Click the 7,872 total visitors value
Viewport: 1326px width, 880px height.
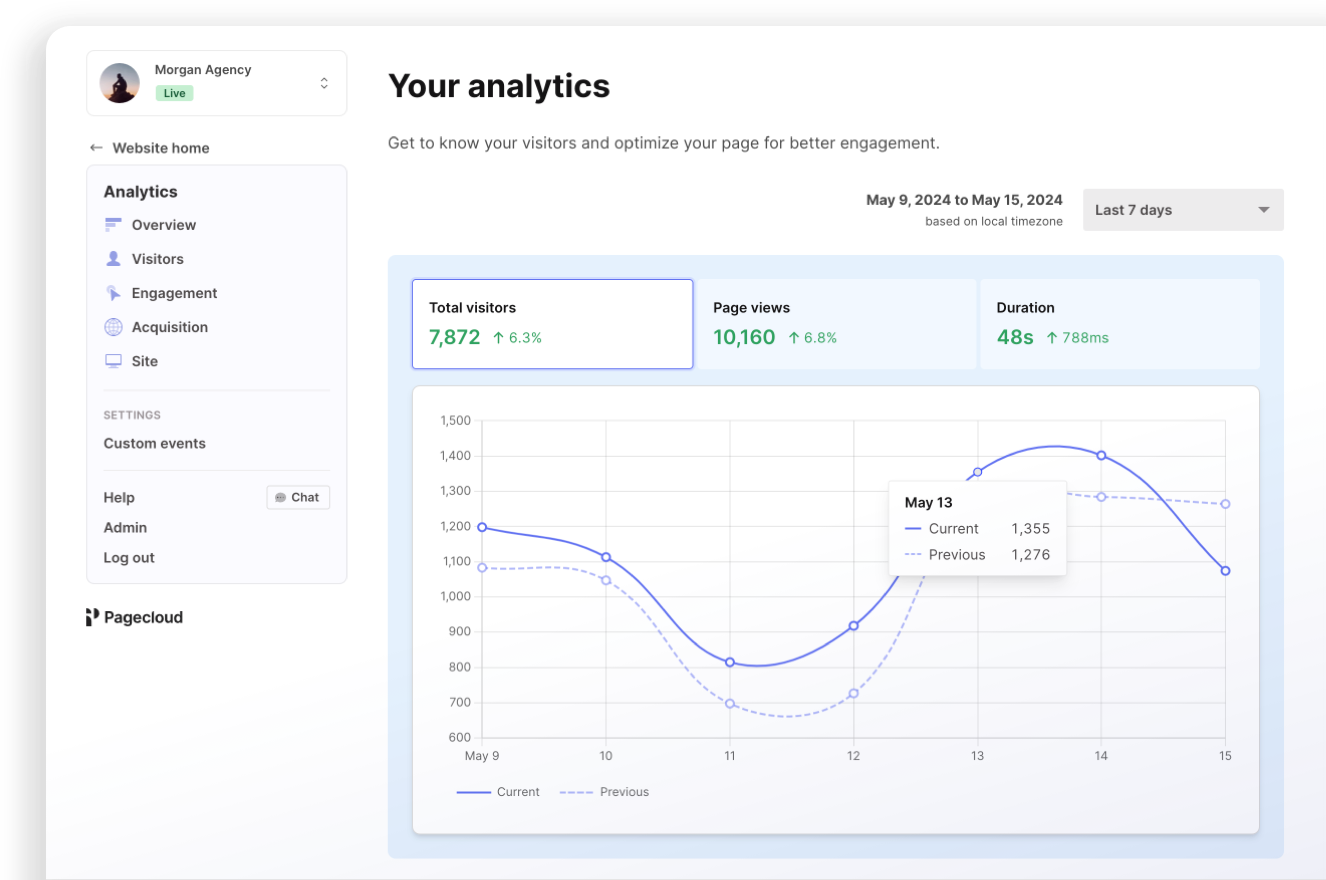tap(455, 338)
